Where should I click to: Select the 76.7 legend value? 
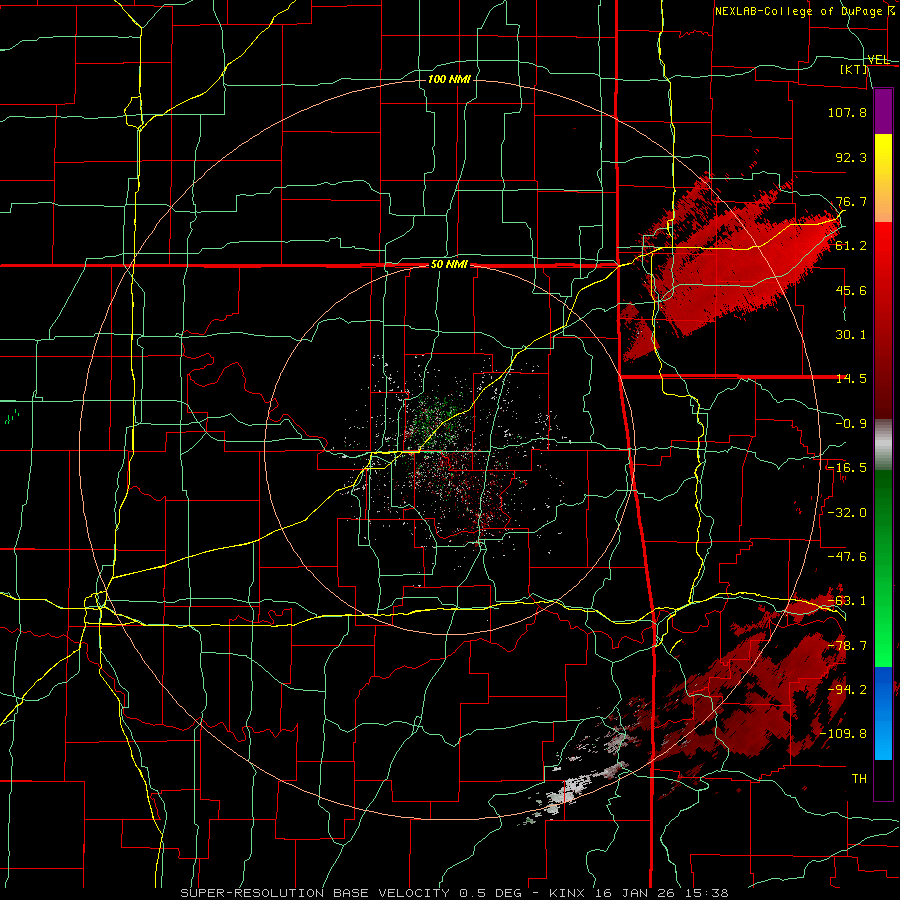click(851, 201)
